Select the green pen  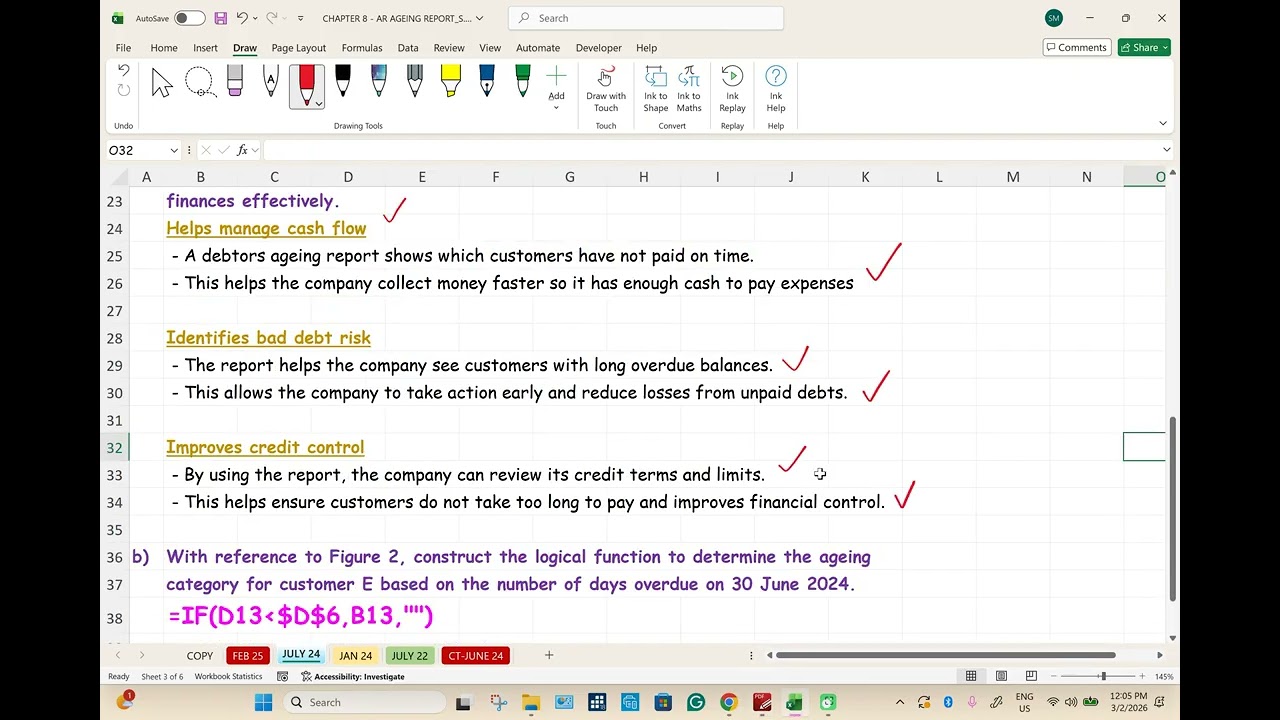point(522,82)
